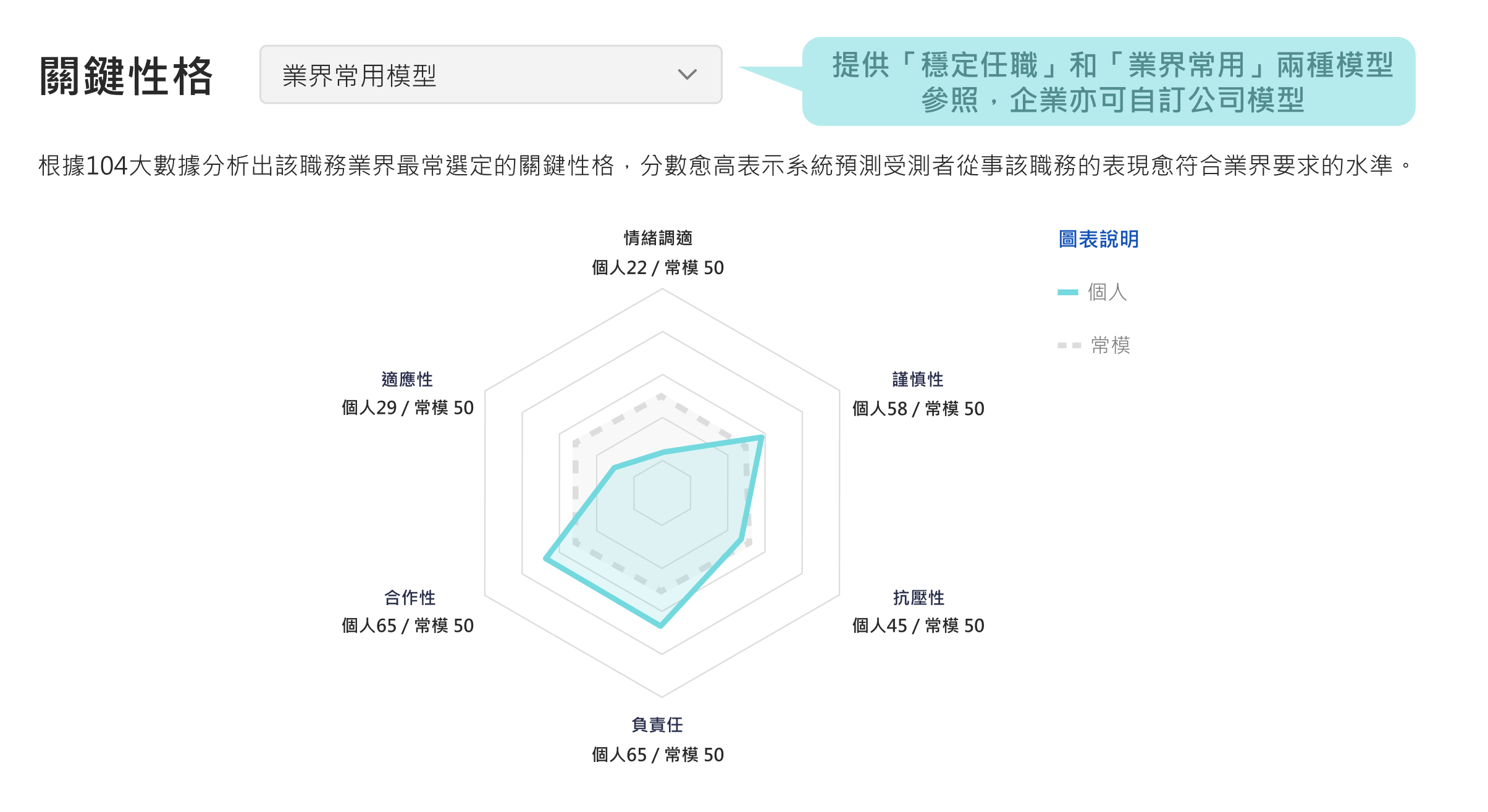The width and height of the screenshot is (1488, 812).
Task: Click the teal 個人 legend line swatch
Action: (x=1067, y=292)
